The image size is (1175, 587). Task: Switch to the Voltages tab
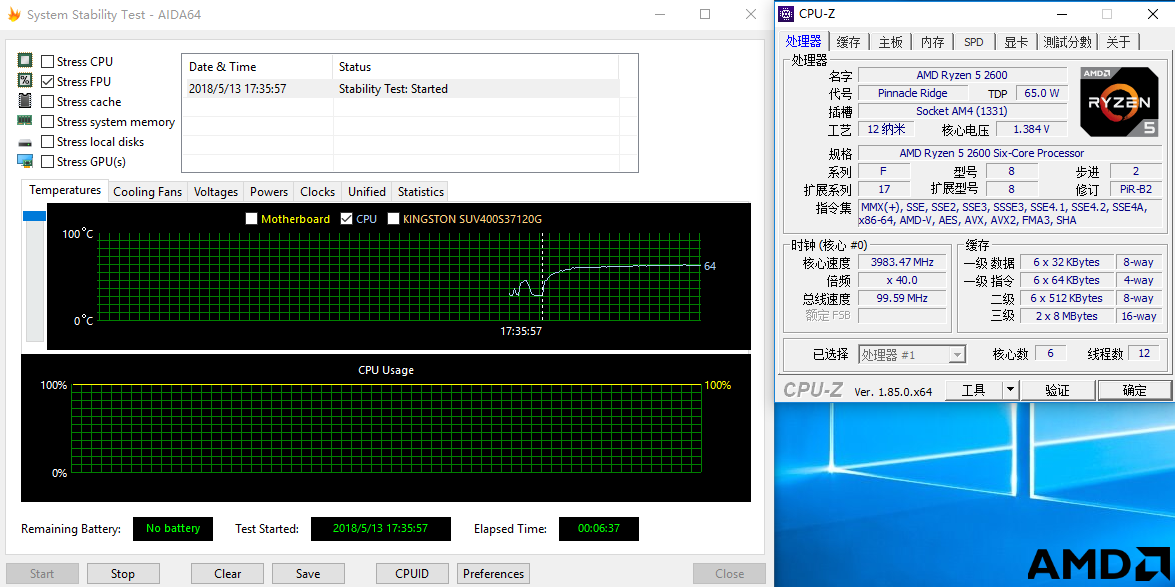216,192
